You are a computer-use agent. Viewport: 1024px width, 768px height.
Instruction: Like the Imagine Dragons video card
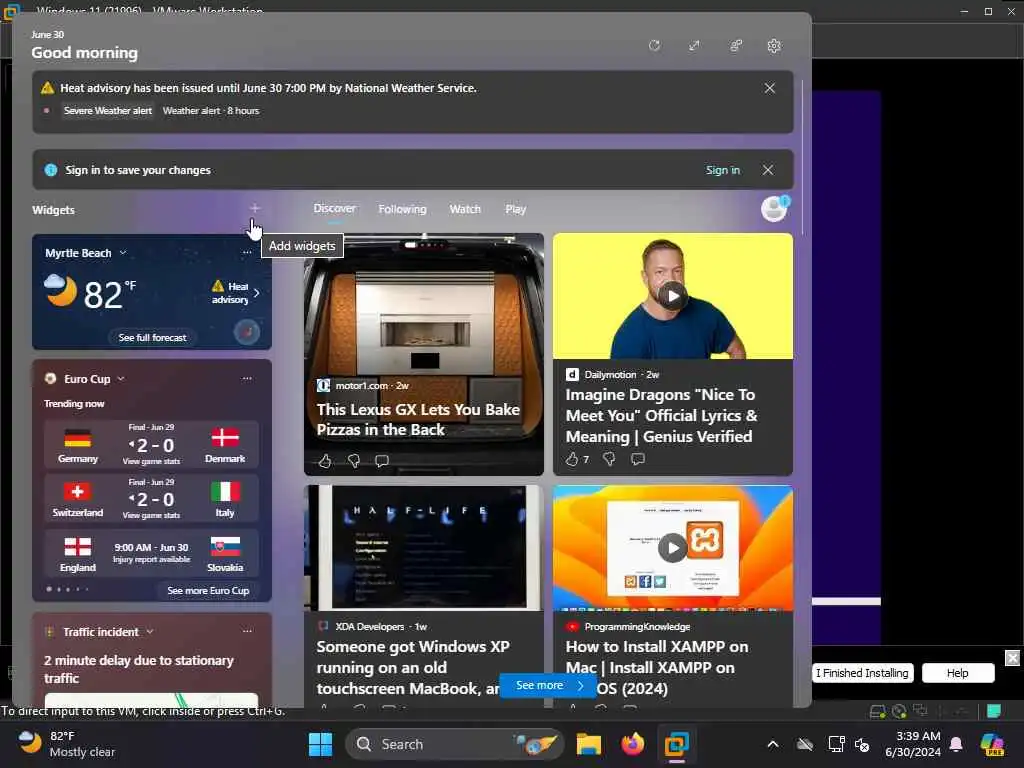tap(572, 459)
